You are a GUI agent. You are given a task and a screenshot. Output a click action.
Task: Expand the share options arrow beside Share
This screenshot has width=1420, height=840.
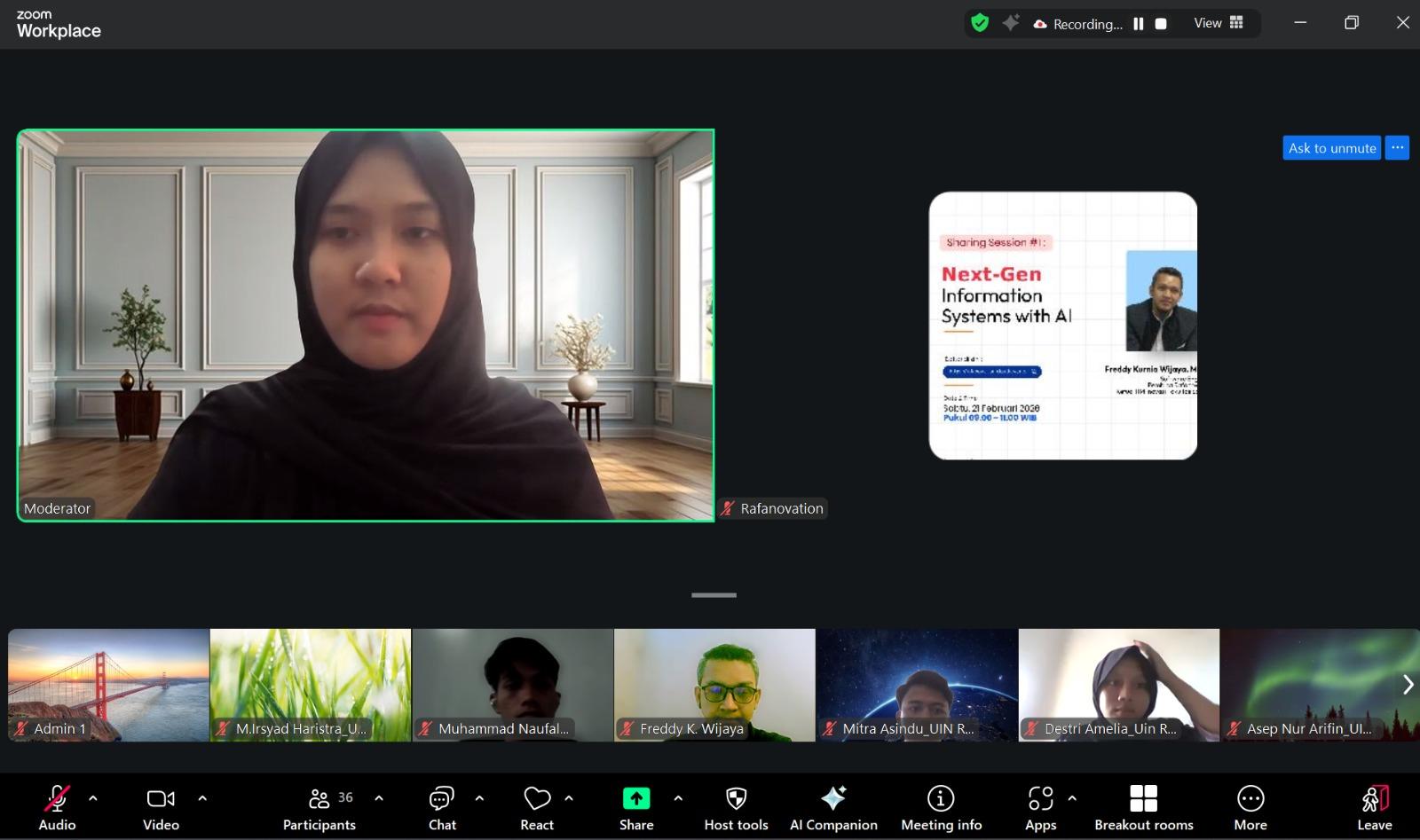pos(678,798)
